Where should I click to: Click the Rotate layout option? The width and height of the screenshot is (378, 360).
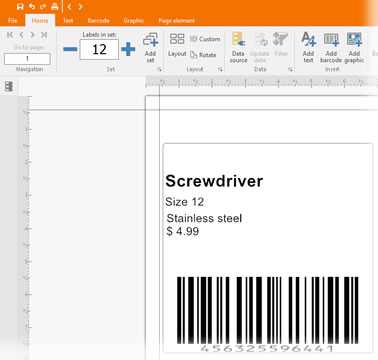tap(203, 55)
